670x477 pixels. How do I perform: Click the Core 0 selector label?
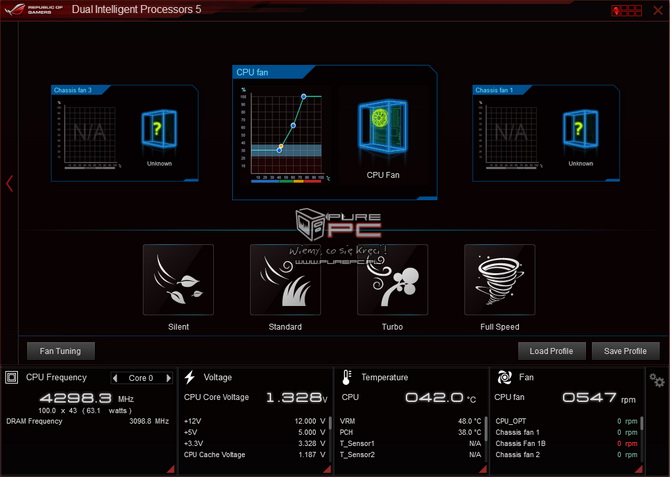coord(141,378)
